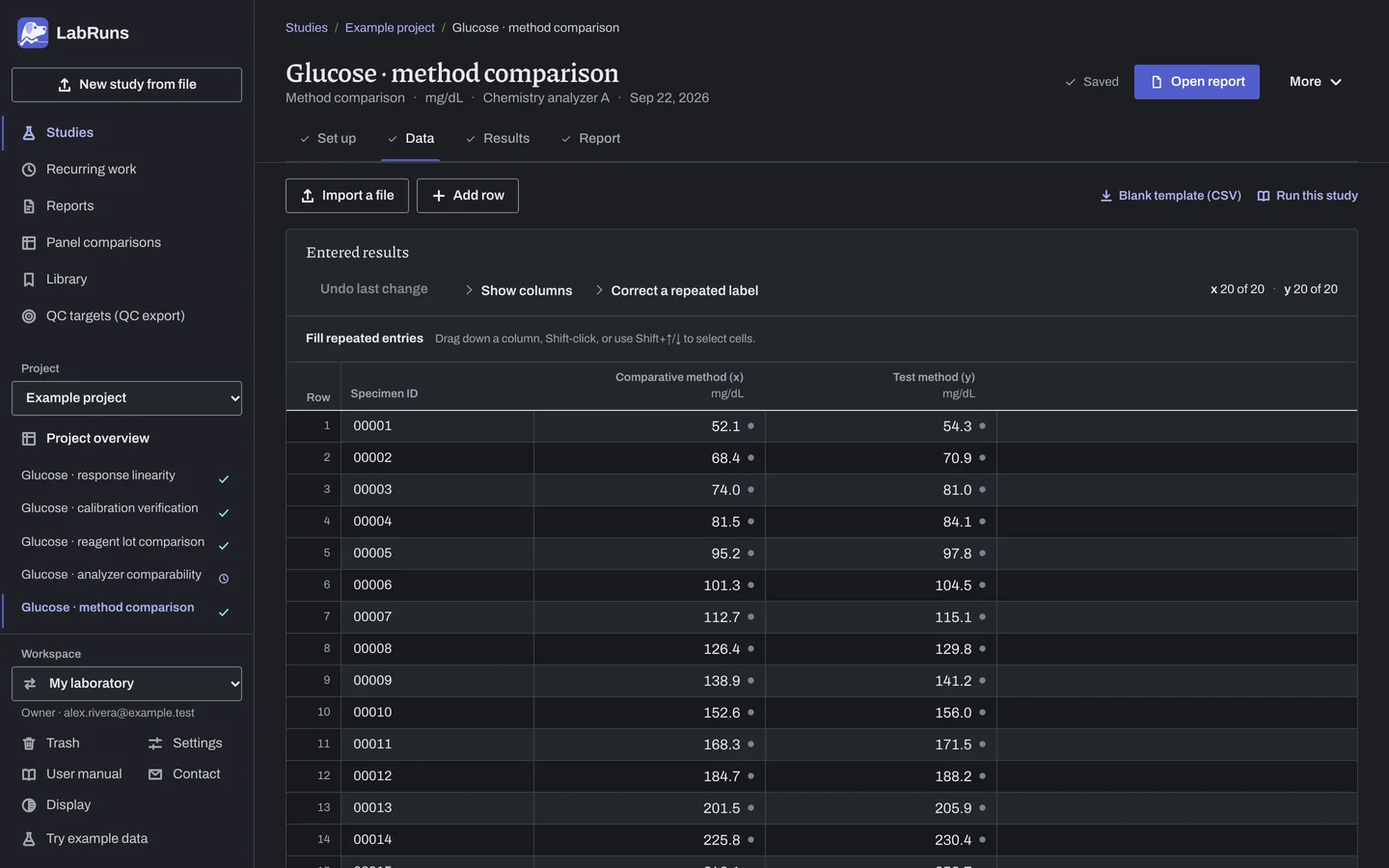The width and height of the screenshot is (1389, 868).
Task: Click Undo last change
Action: (x=374, y=289)
